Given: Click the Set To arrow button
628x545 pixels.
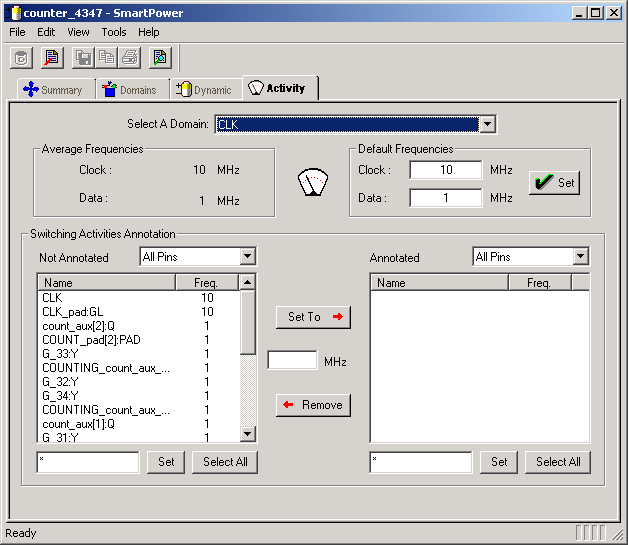Looking at the screenshot, I should [x=313, y=317].
